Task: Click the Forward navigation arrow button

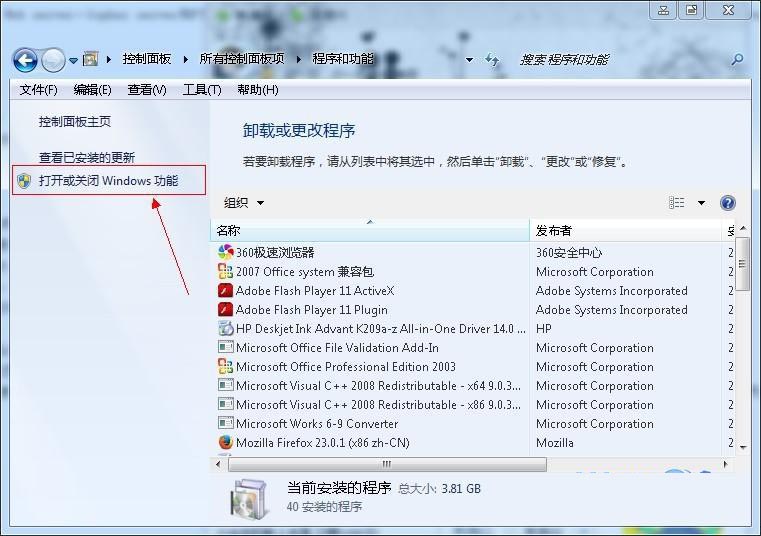Action: pyautogui.click(x=53, y=60)
